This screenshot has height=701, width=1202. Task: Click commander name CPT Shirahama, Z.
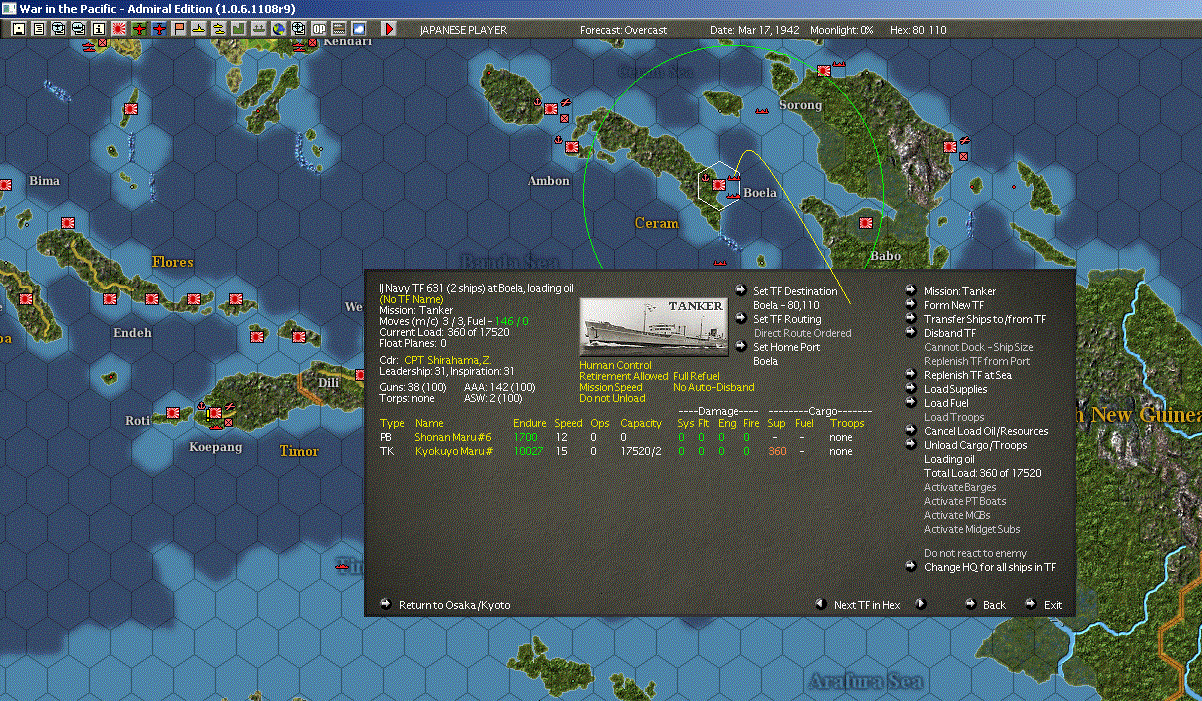click(447, 359)
